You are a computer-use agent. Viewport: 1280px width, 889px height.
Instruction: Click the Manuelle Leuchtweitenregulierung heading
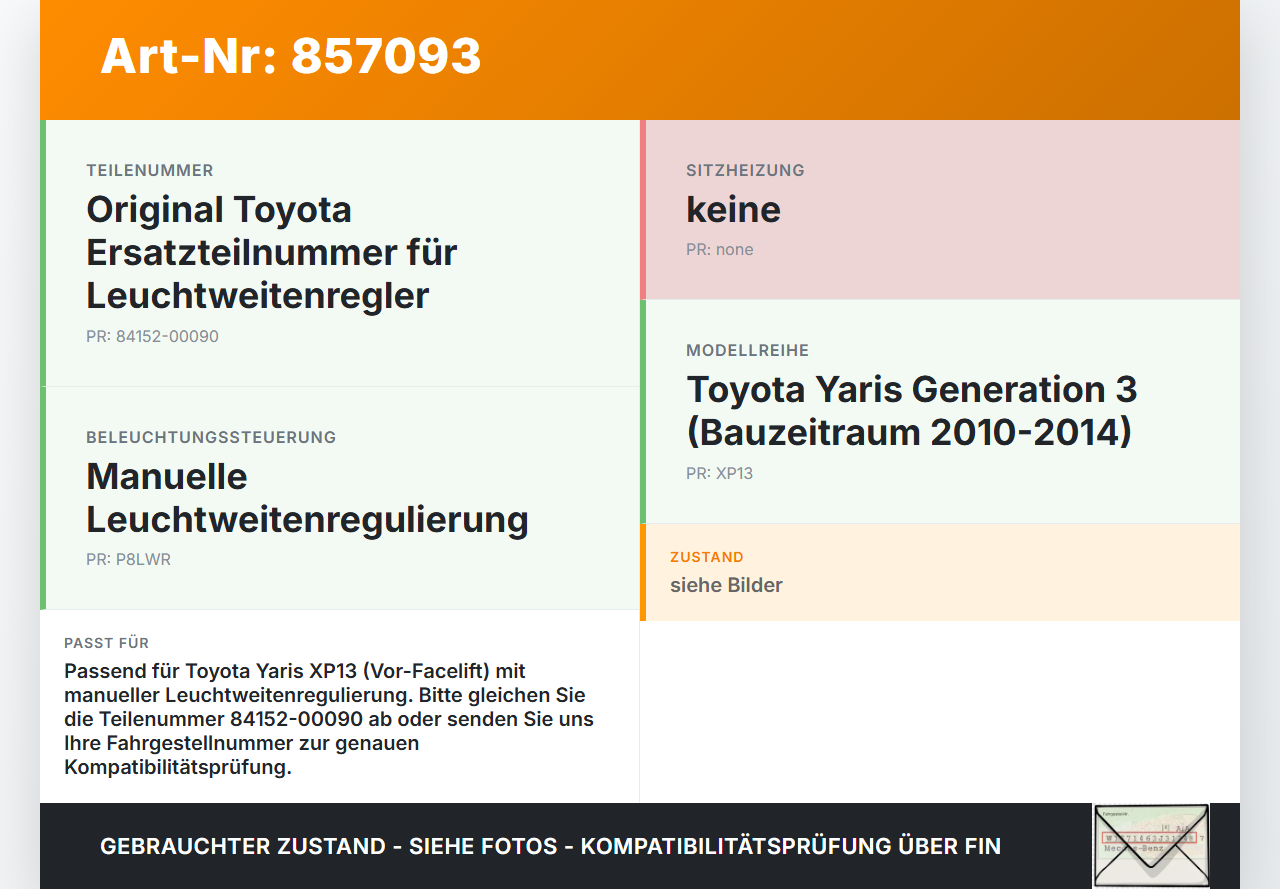click(x=307, y=498)
